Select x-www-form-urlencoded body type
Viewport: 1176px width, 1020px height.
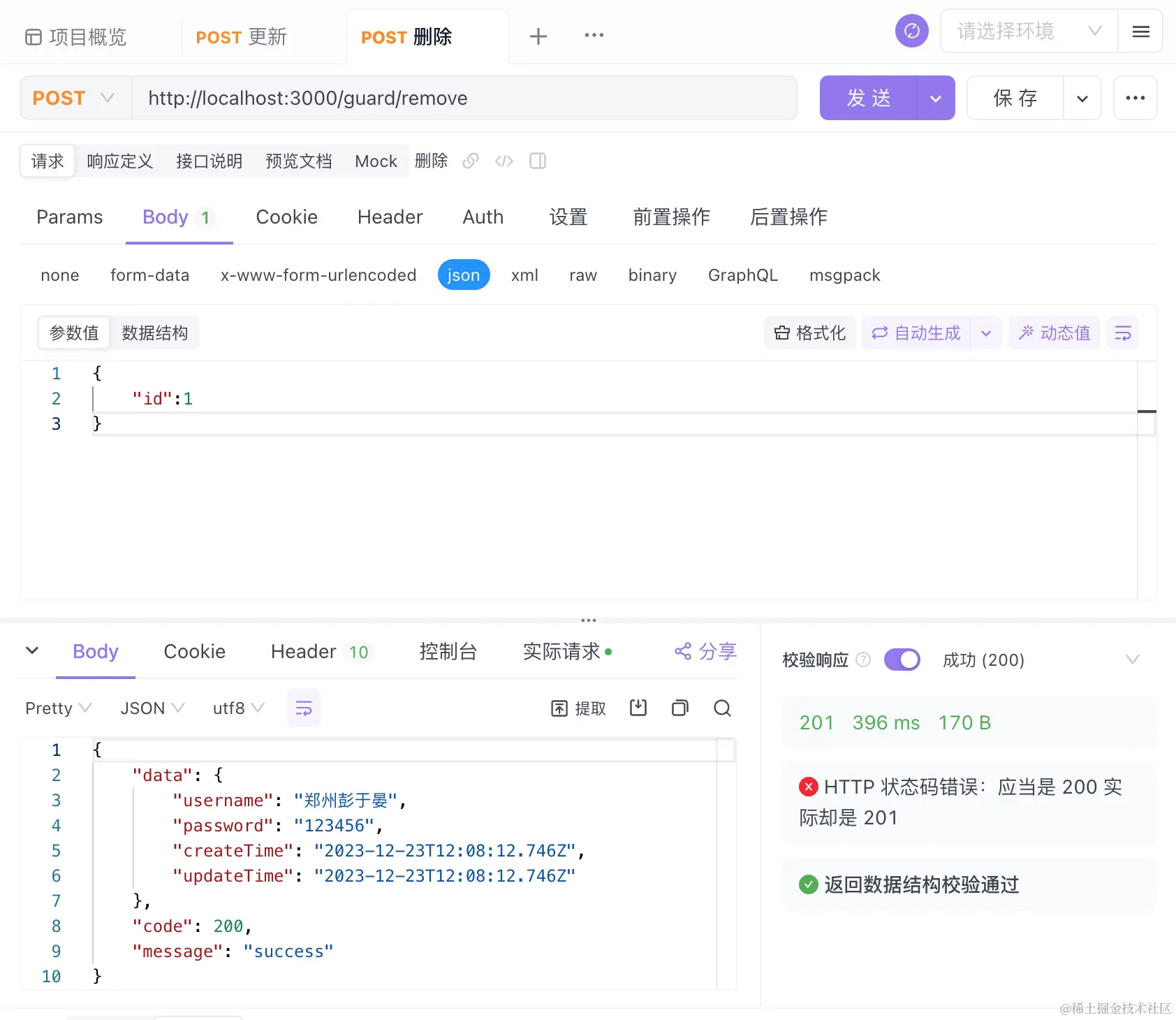tap(318, 275)
